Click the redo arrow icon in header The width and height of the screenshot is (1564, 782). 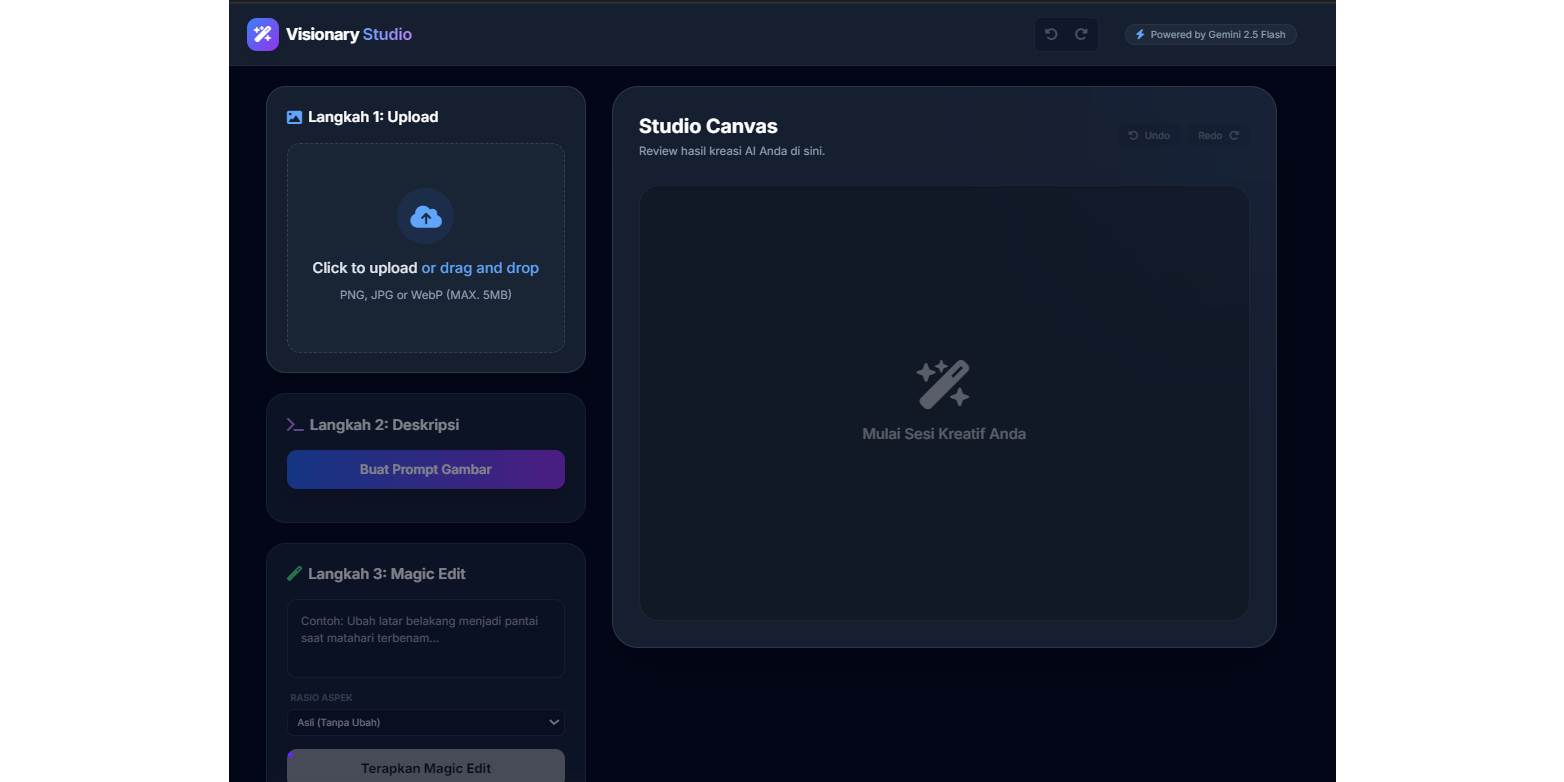(1081, 34)
